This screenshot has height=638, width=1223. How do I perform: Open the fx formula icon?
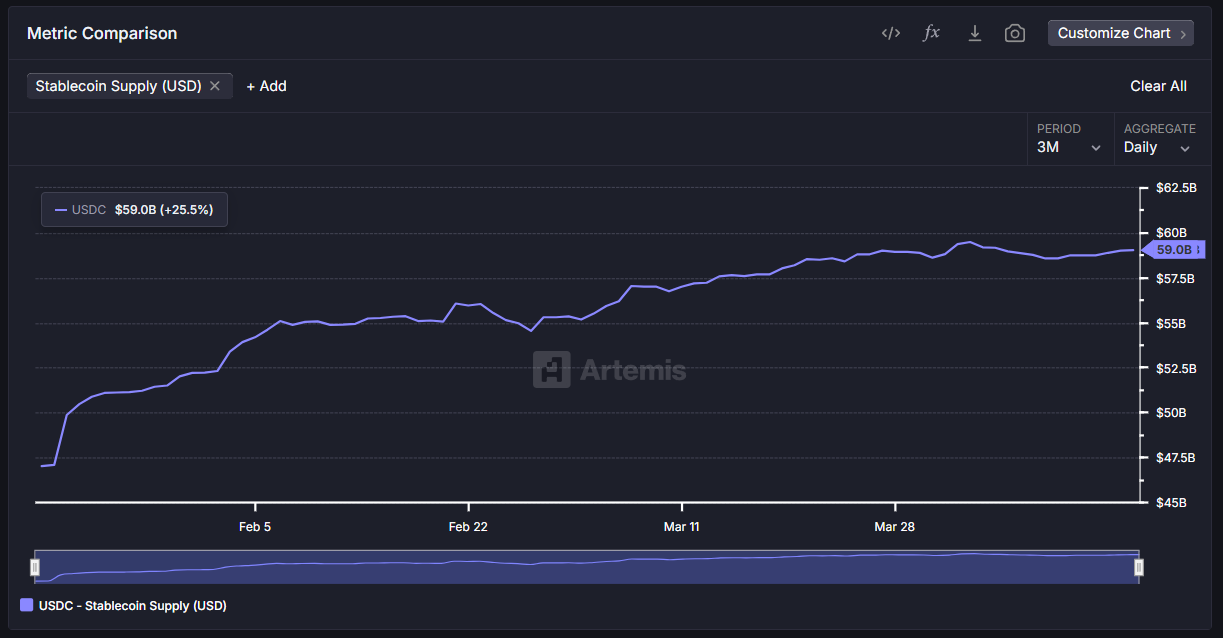932,33
